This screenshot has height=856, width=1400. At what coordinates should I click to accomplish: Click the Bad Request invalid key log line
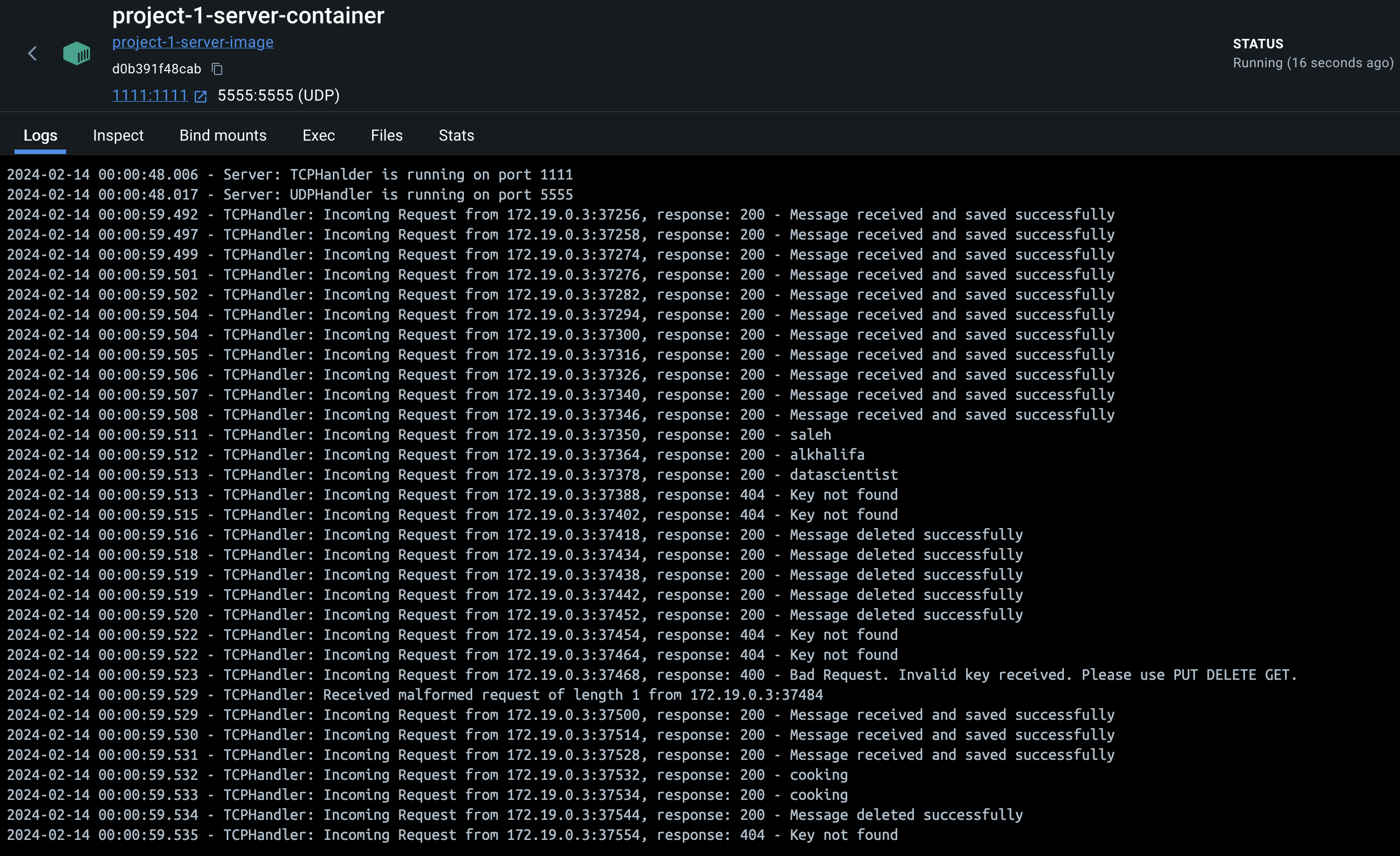[x=651, y=675]
